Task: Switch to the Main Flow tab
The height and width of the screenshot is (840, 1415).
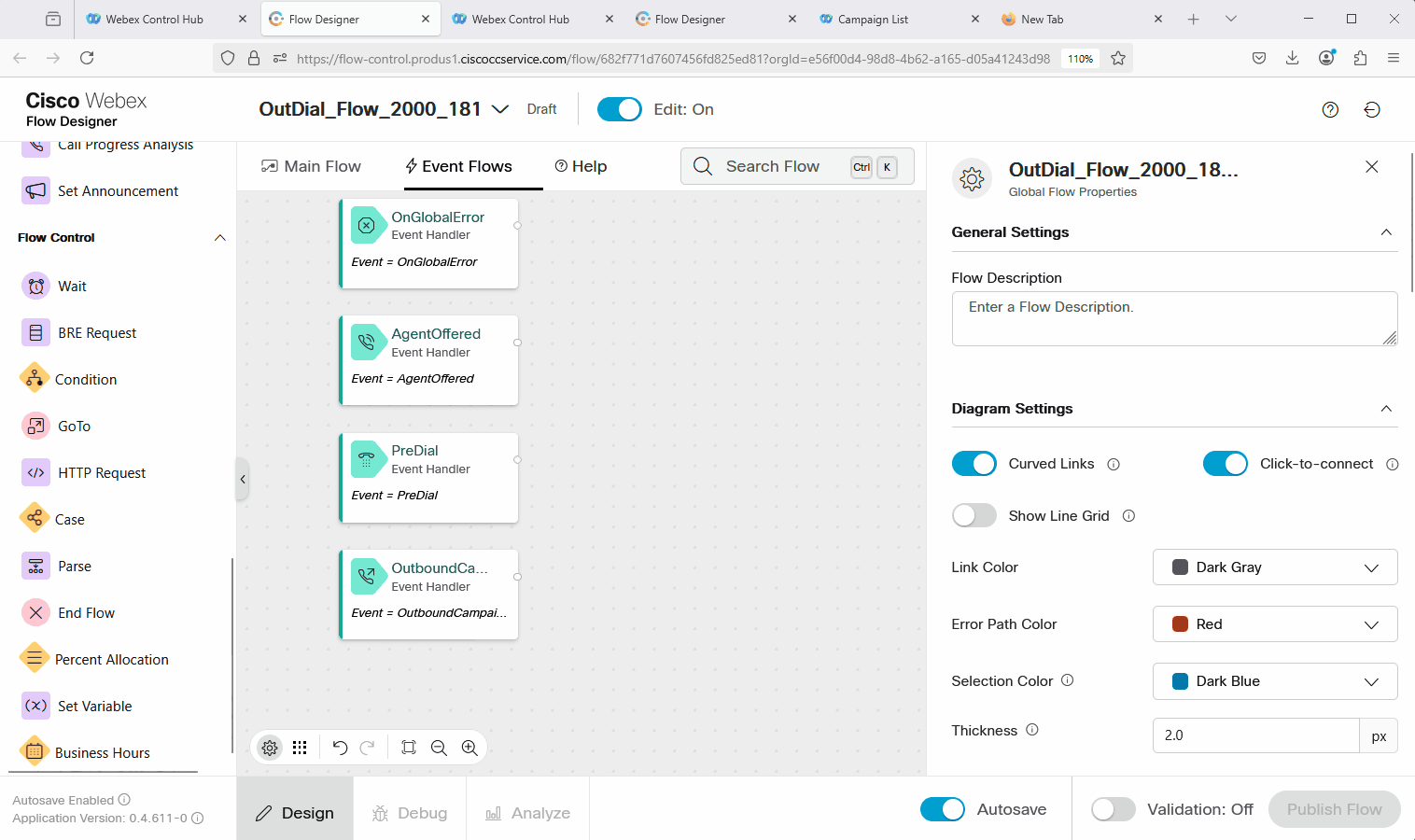Action: click(311, 166)
